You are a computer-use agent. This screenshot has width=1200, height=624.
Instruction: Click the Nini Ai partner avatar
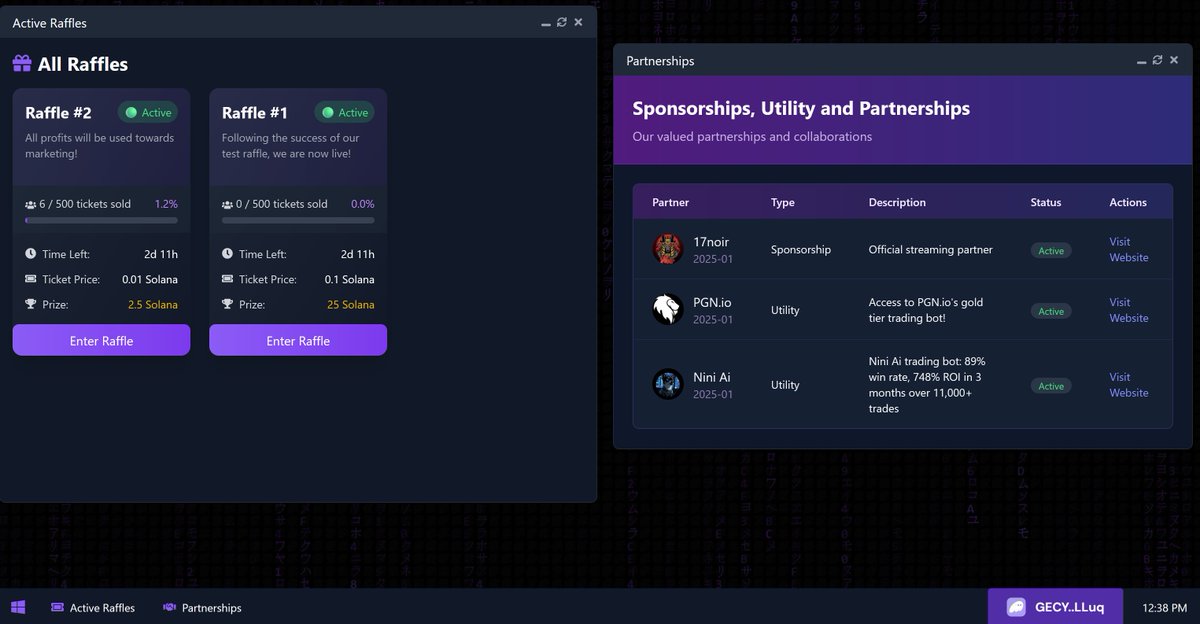coord(668,384)
